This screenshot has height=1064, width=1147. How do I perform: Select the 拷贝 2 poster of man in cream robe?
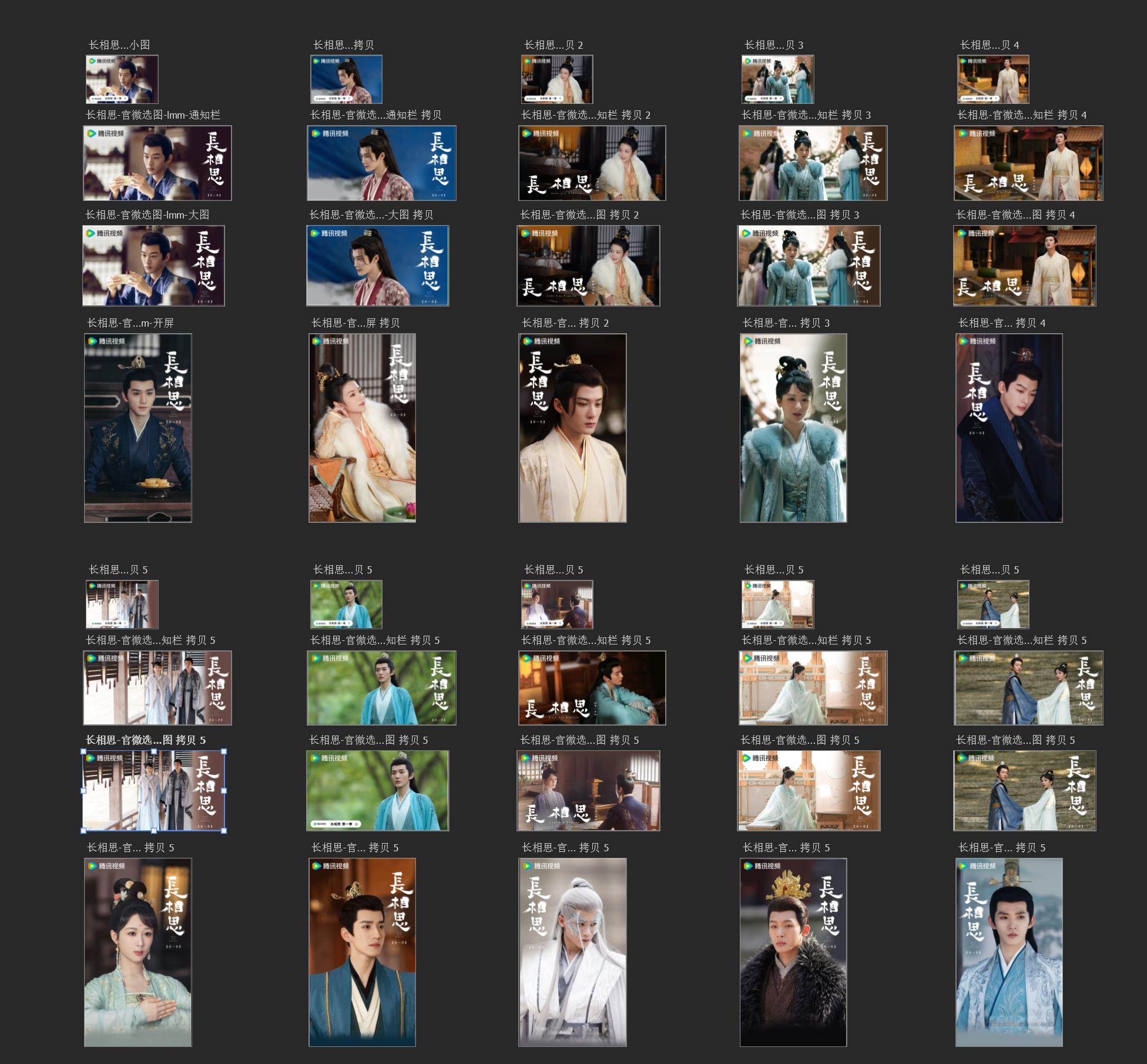point(572,428)
